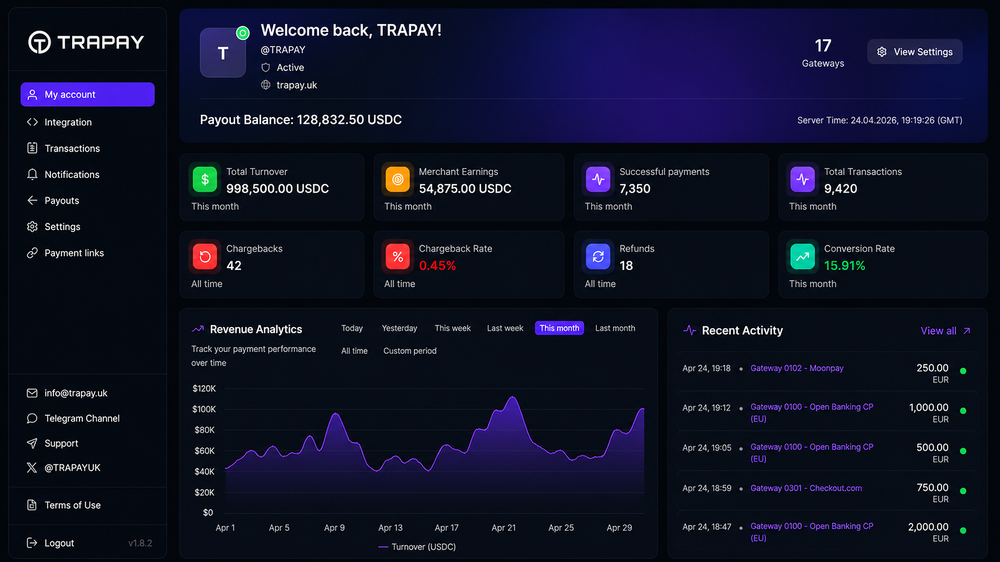
Task: Open Terms of Use
Action: (72, 505)
